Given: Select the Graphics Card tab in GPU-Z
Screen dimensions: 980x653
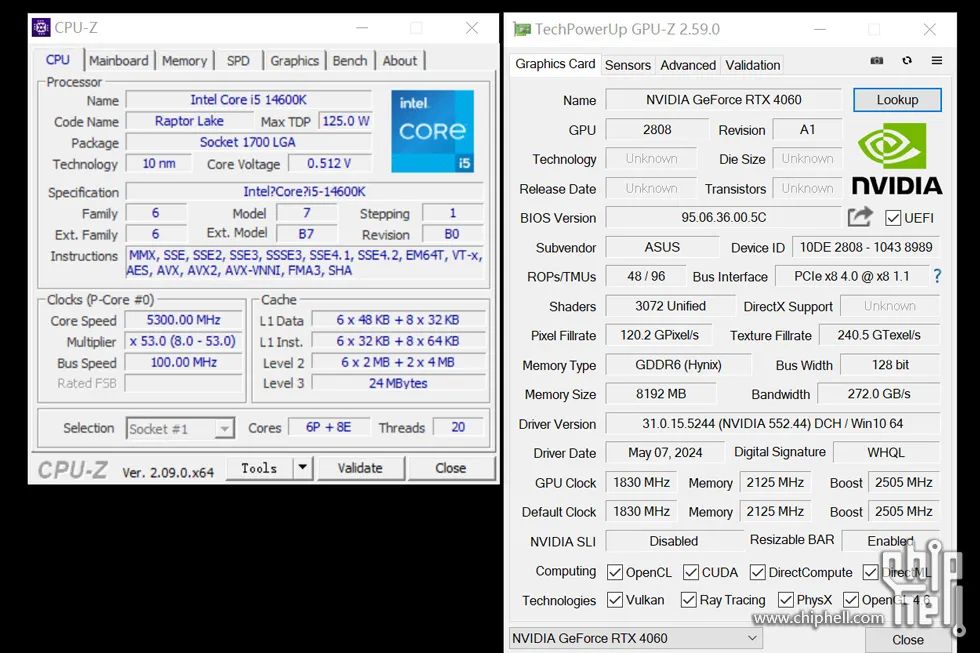Looking at the screenshot, I should coord(555,64).
